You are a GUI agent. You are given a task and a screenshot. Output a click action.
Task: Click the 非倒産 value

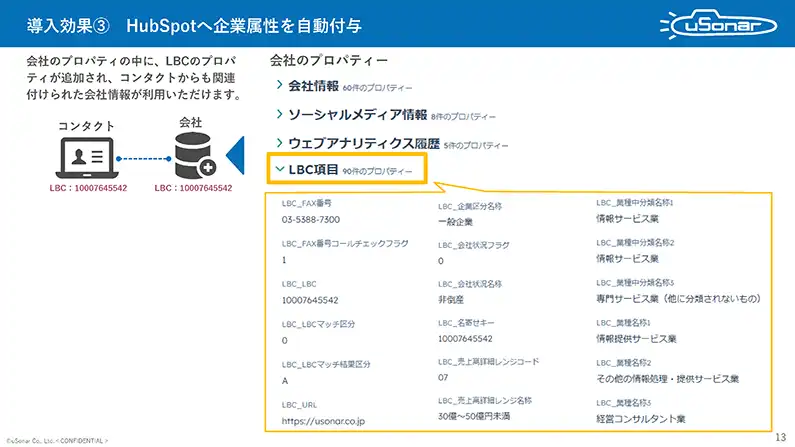(x=451, y=300)
